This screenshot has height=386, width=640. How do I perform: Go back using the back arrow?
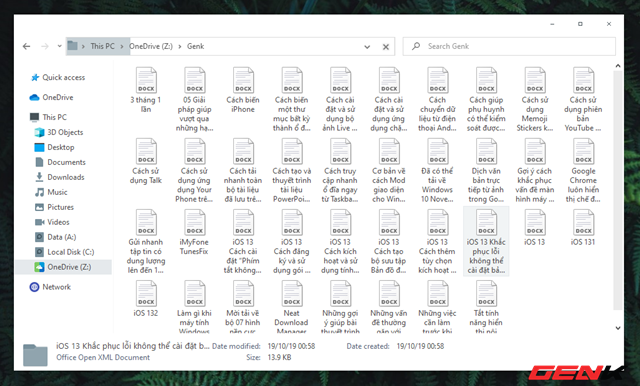27,47
